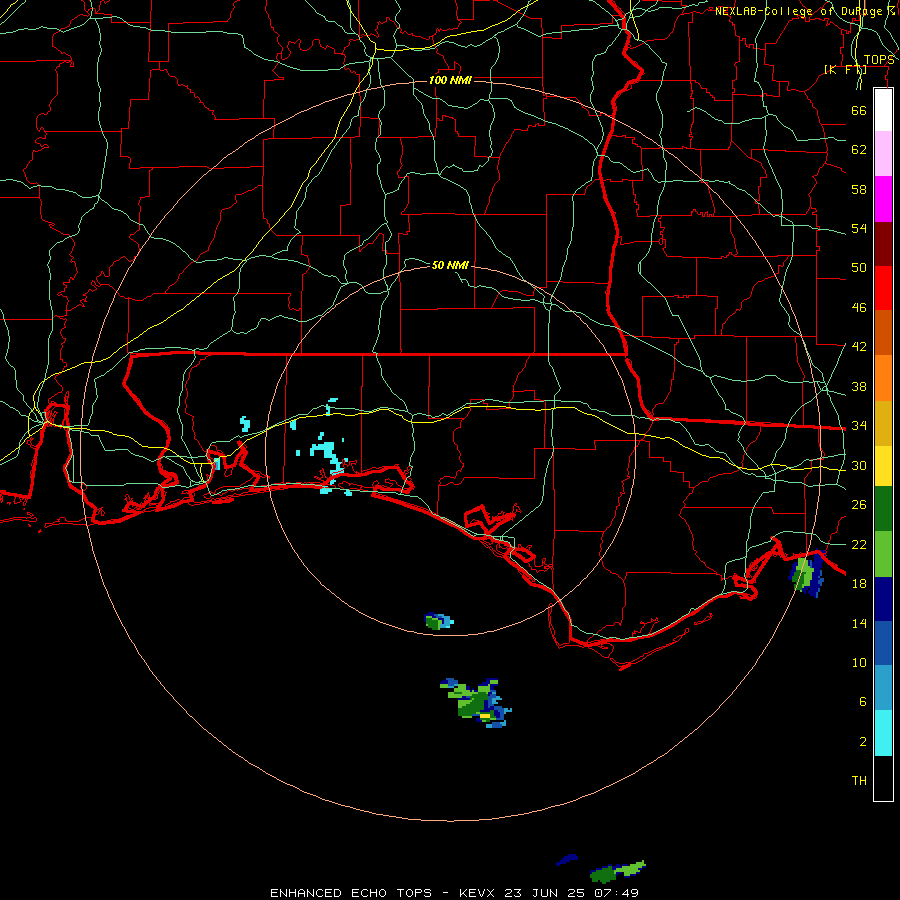Click the legend value "50"
900x900 pixels.
(859, 267)
